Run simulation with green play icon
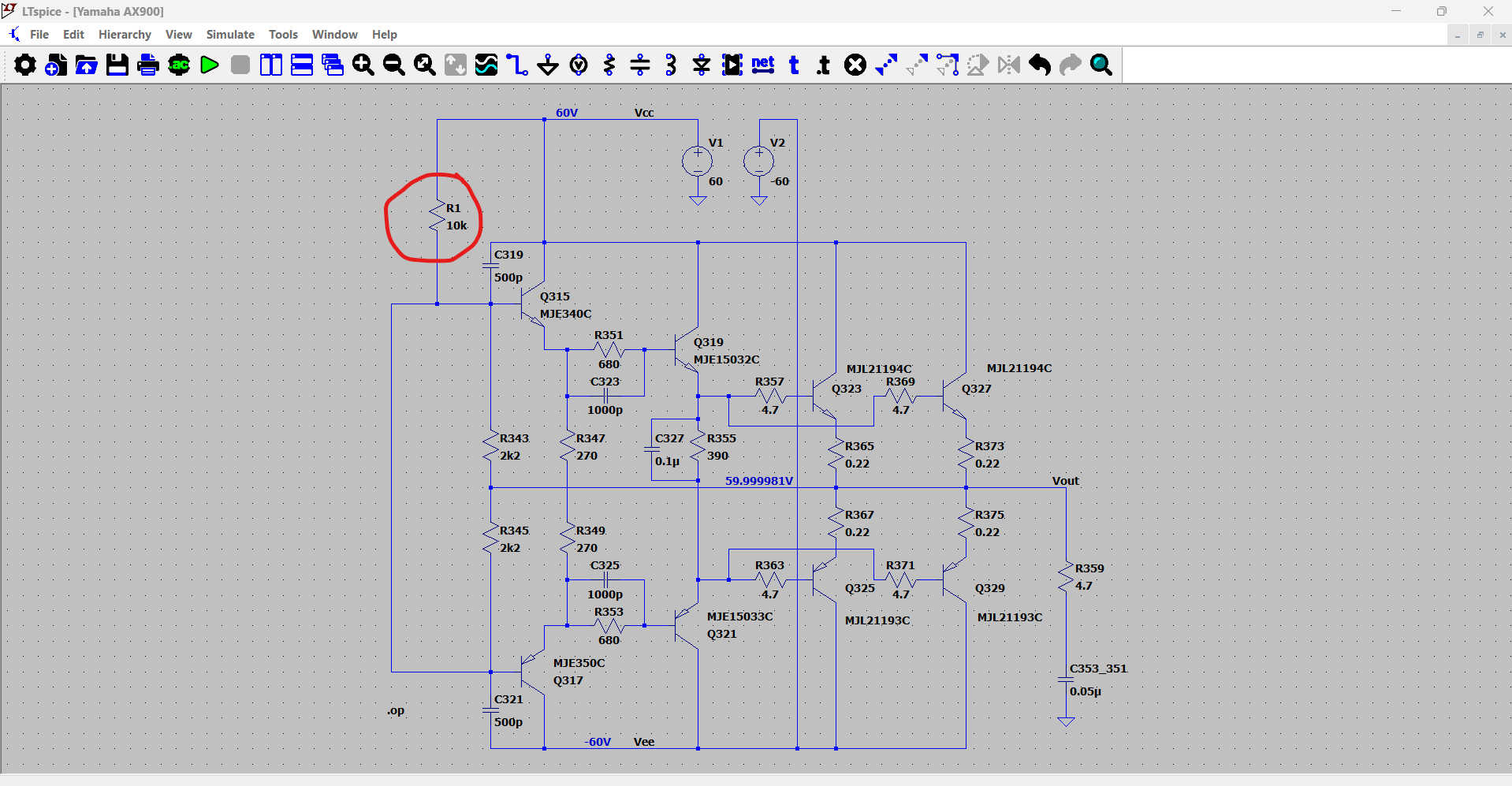 [x=210, y=65]
